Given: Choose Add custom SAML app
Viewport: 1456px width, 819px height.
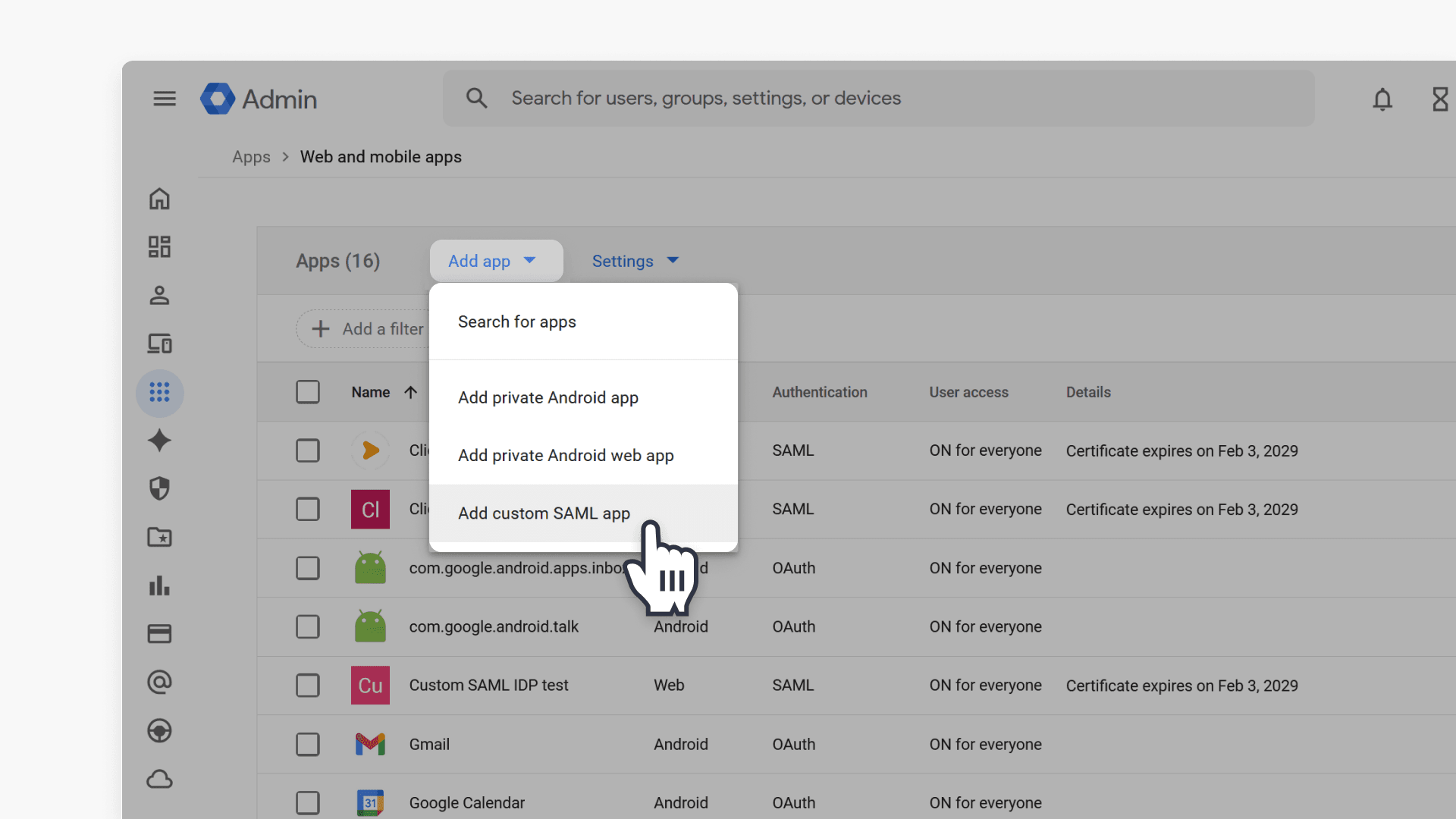Looking at the screenshot, I should [583, 513].
